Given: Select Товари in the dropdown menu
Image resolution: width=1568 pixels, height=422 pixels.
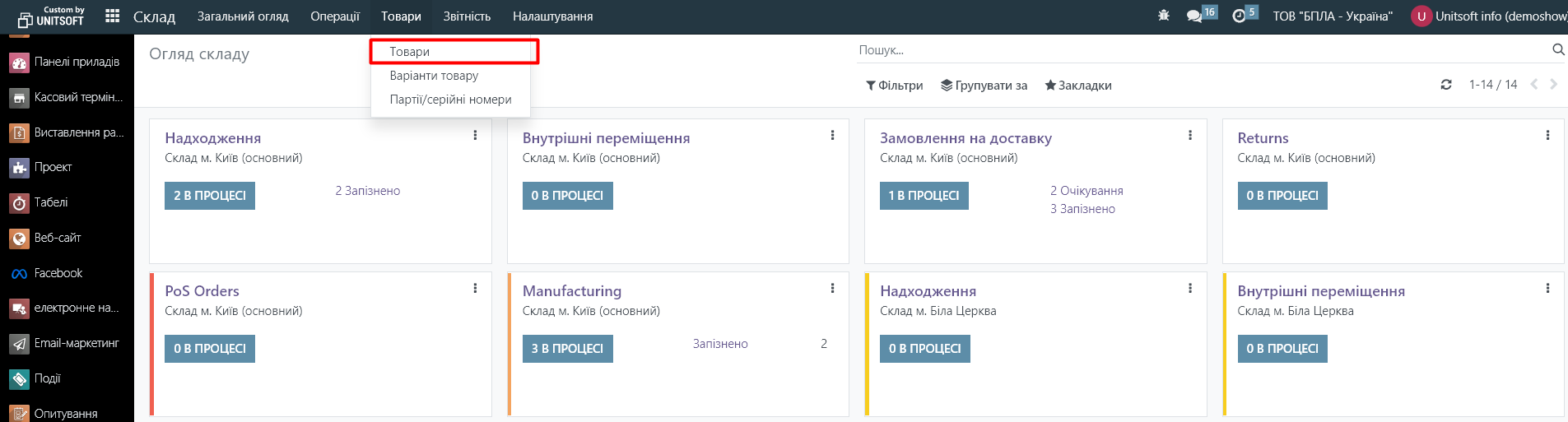Looking at the screenshot, I should point(409,52).
